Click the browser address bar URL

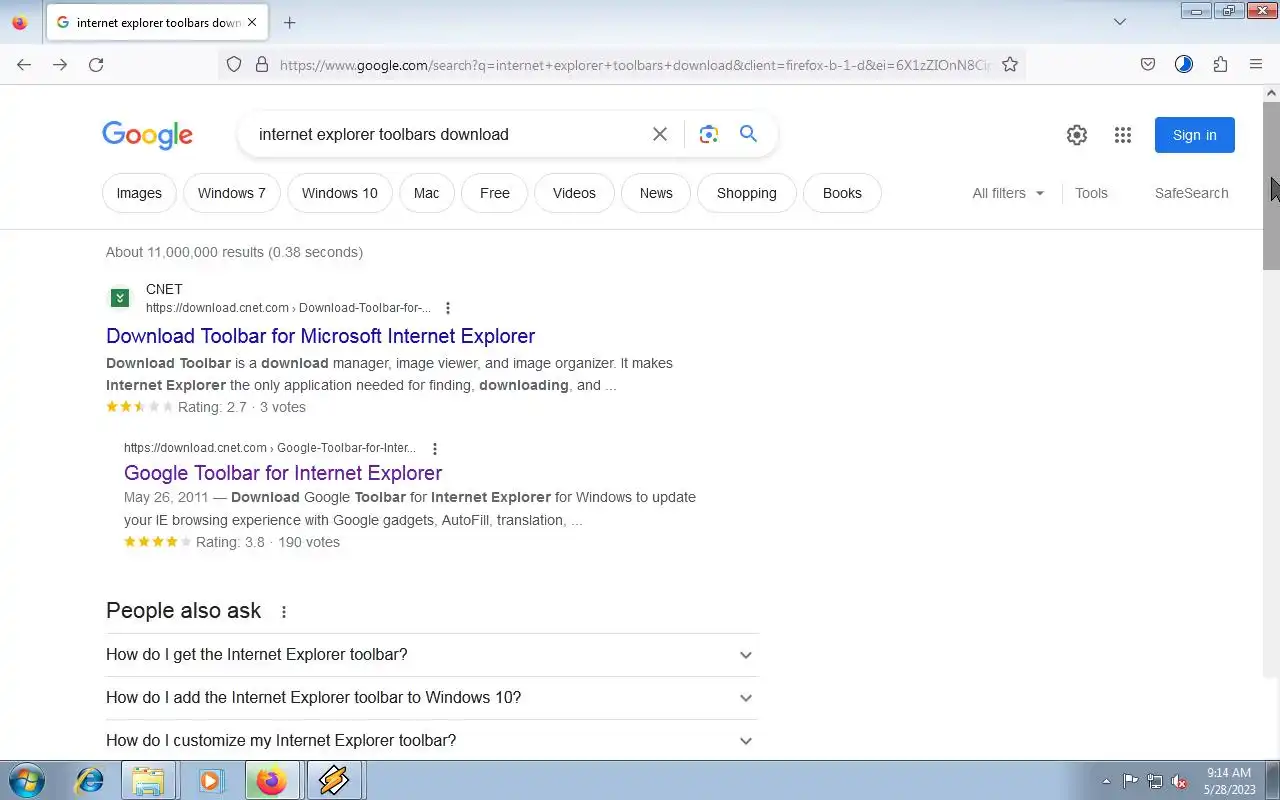click(x=635, y=65)
